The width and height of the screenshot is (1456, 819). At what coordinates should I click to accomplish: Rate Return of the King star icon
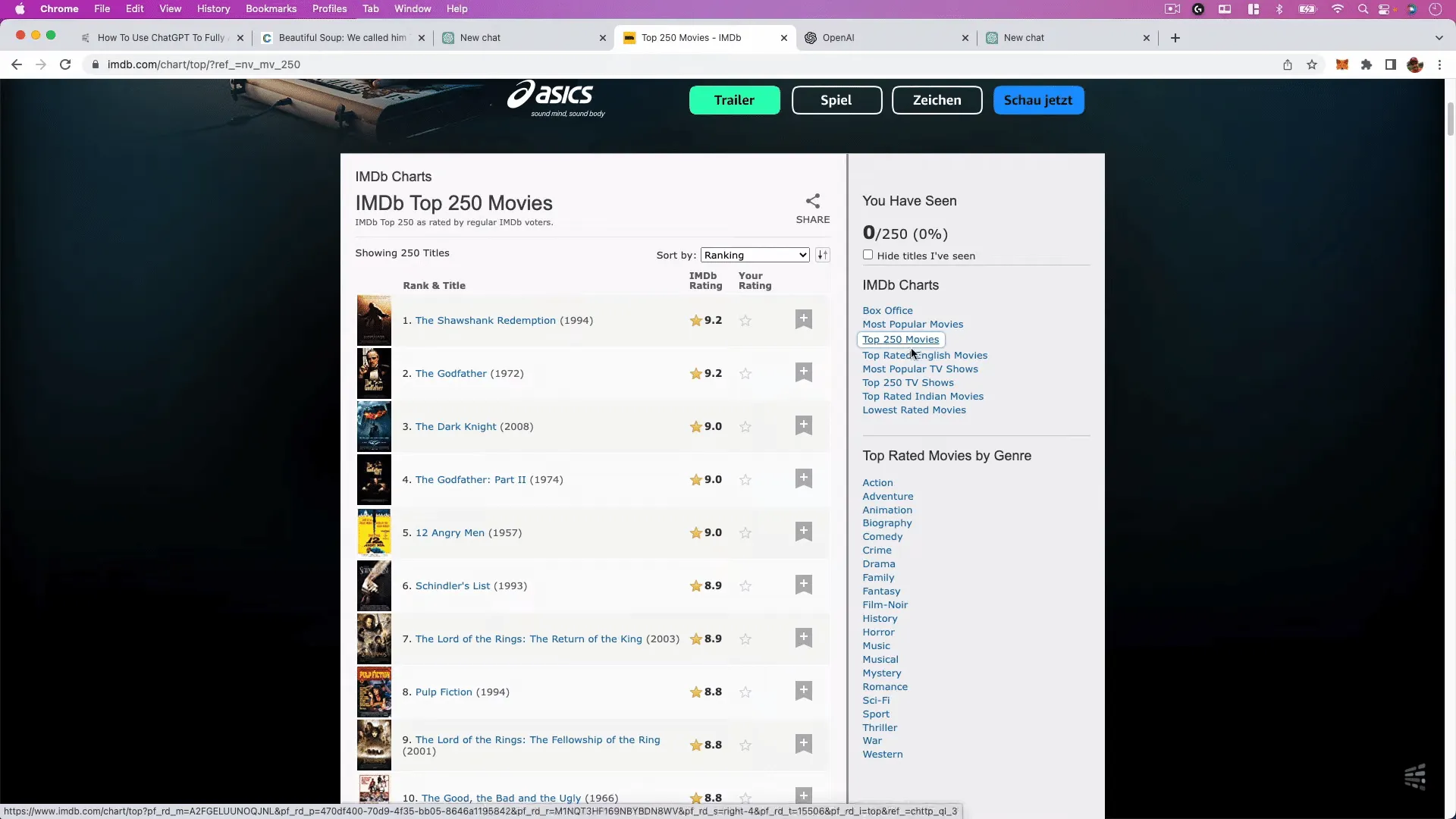point(745,639)
